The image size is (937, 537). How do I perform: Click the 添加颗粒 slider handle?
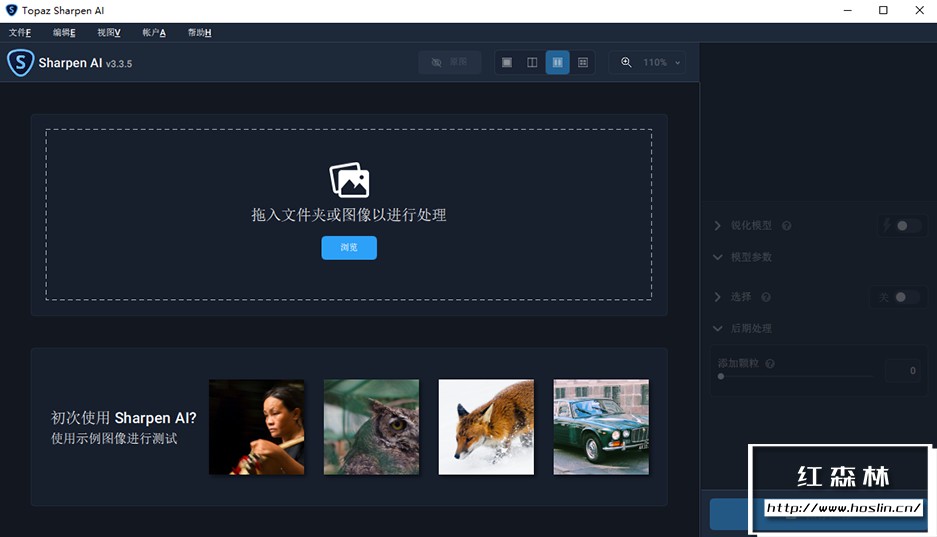[721, 376]
